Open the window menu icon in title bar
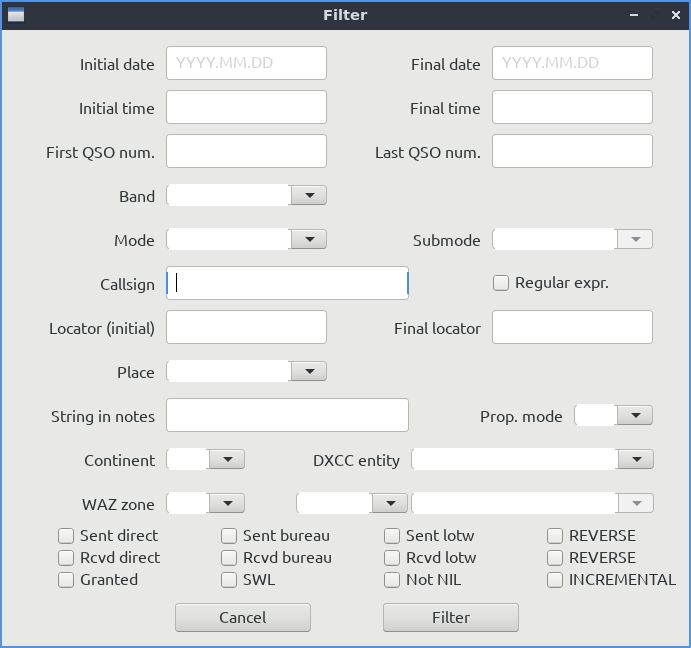691x648 pixels. pyautogui.click(x=16, y=15)
